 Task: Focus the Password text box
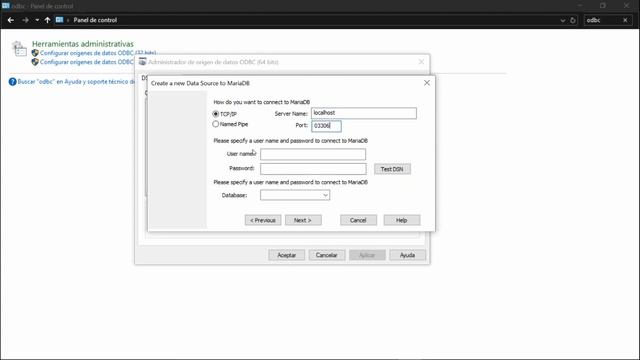click(313, 169)
